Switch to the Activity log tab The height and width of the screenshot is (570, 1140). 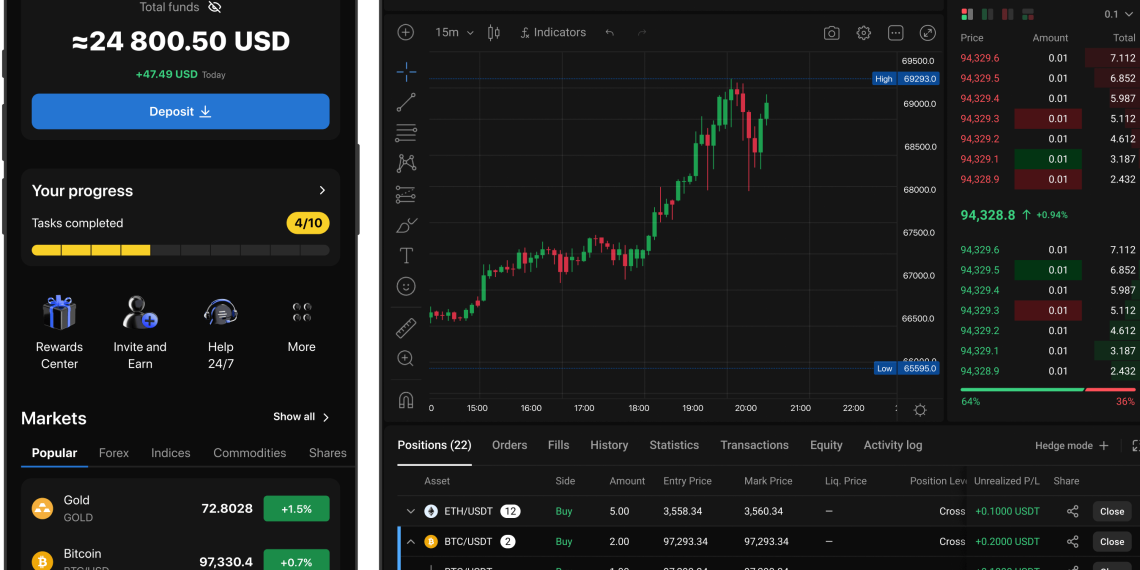pos(893,445)
